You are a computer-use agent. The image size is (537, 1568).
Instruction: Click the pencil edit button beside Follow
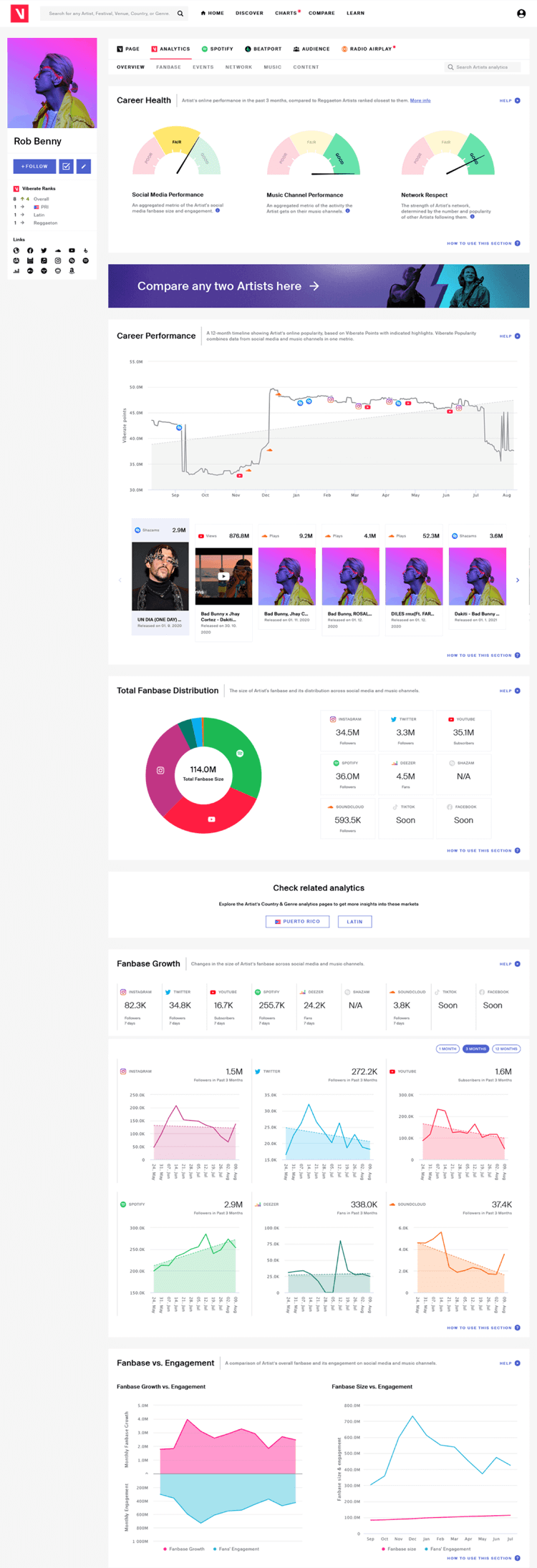pyautogui.click(x=84, y=166)
